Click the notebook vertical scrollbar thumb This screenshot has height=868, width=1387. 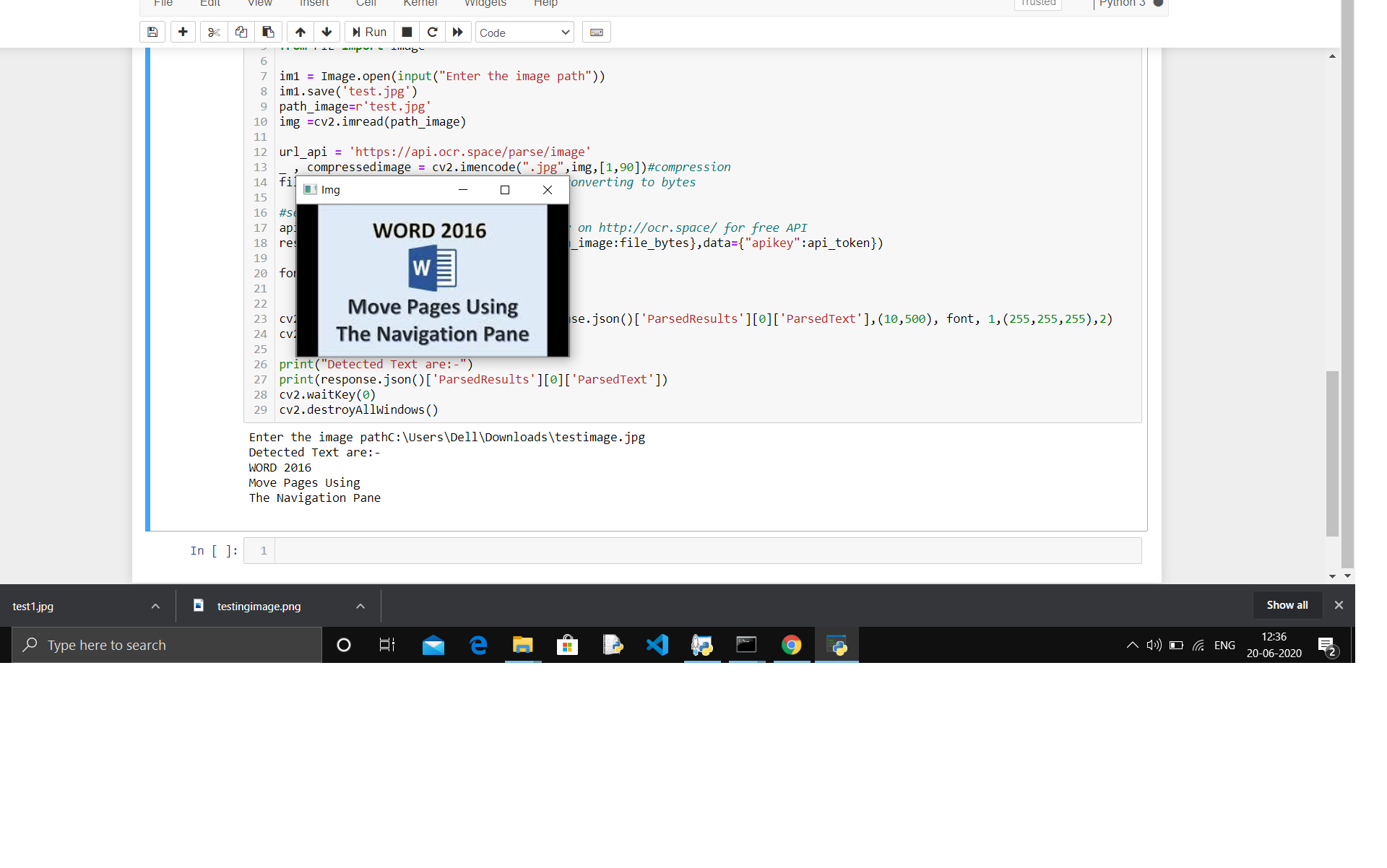click(1332, 453)
